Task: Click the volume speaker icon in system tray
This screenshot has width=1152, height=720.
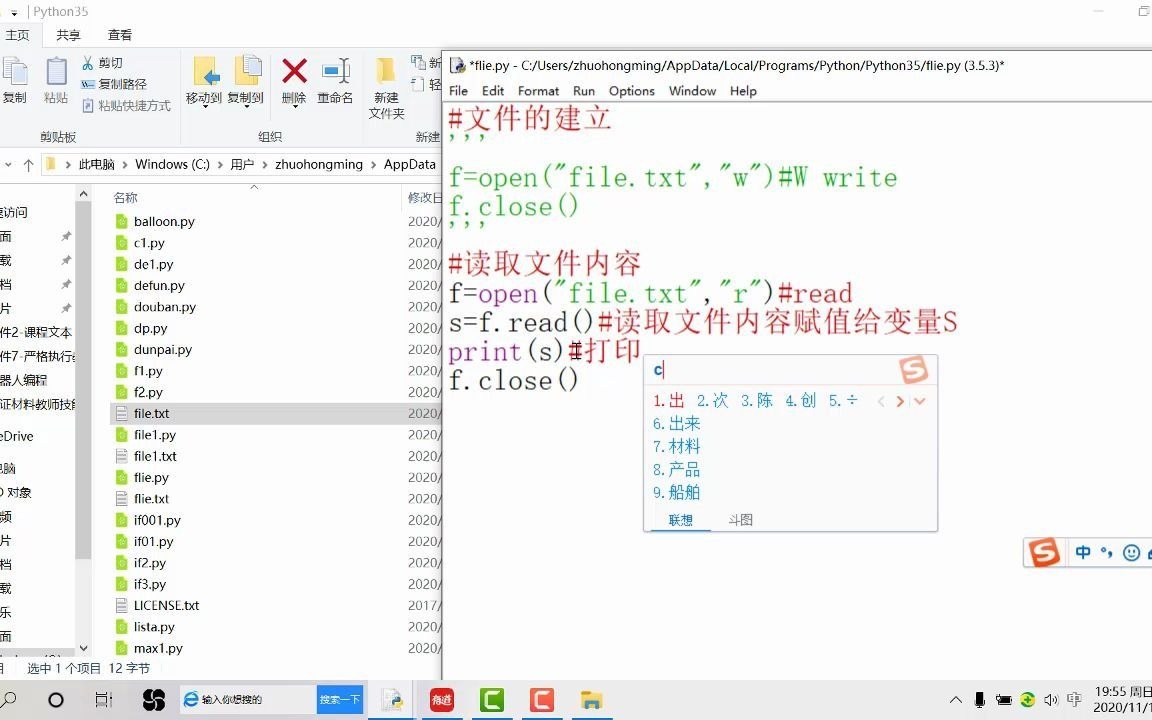Action: click(x=1051, y=699)
